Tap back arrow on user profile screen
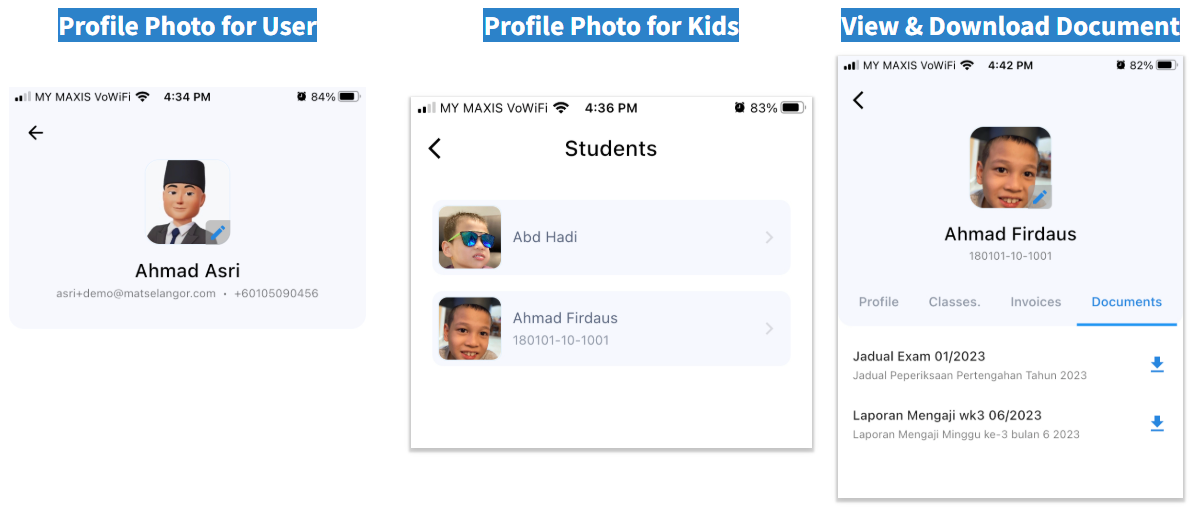This screenshot has width=1193, height=507. pos(36,133)
